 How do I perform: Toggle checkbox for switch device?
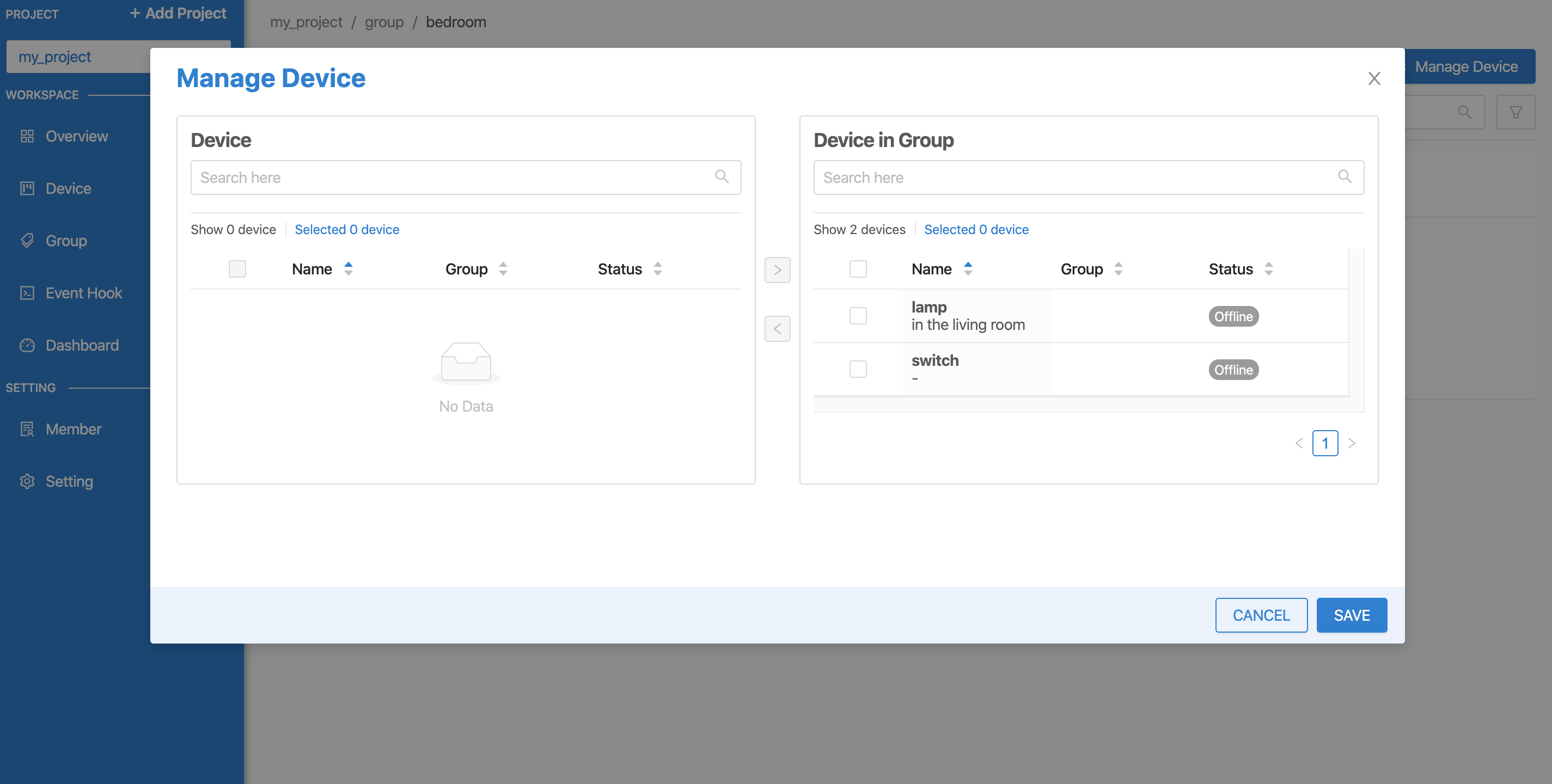click(858, 368)
